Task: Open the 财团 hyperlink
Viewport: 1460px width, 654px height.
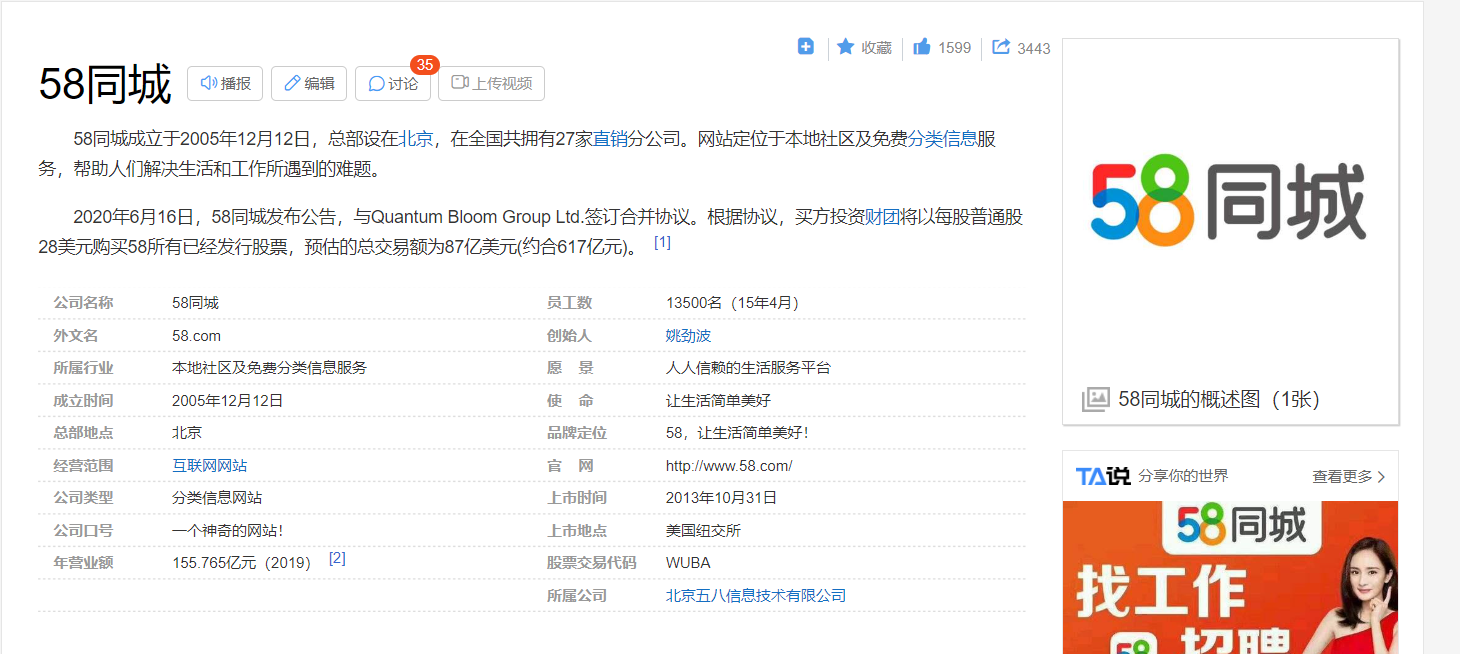Action: coord(881,217)
